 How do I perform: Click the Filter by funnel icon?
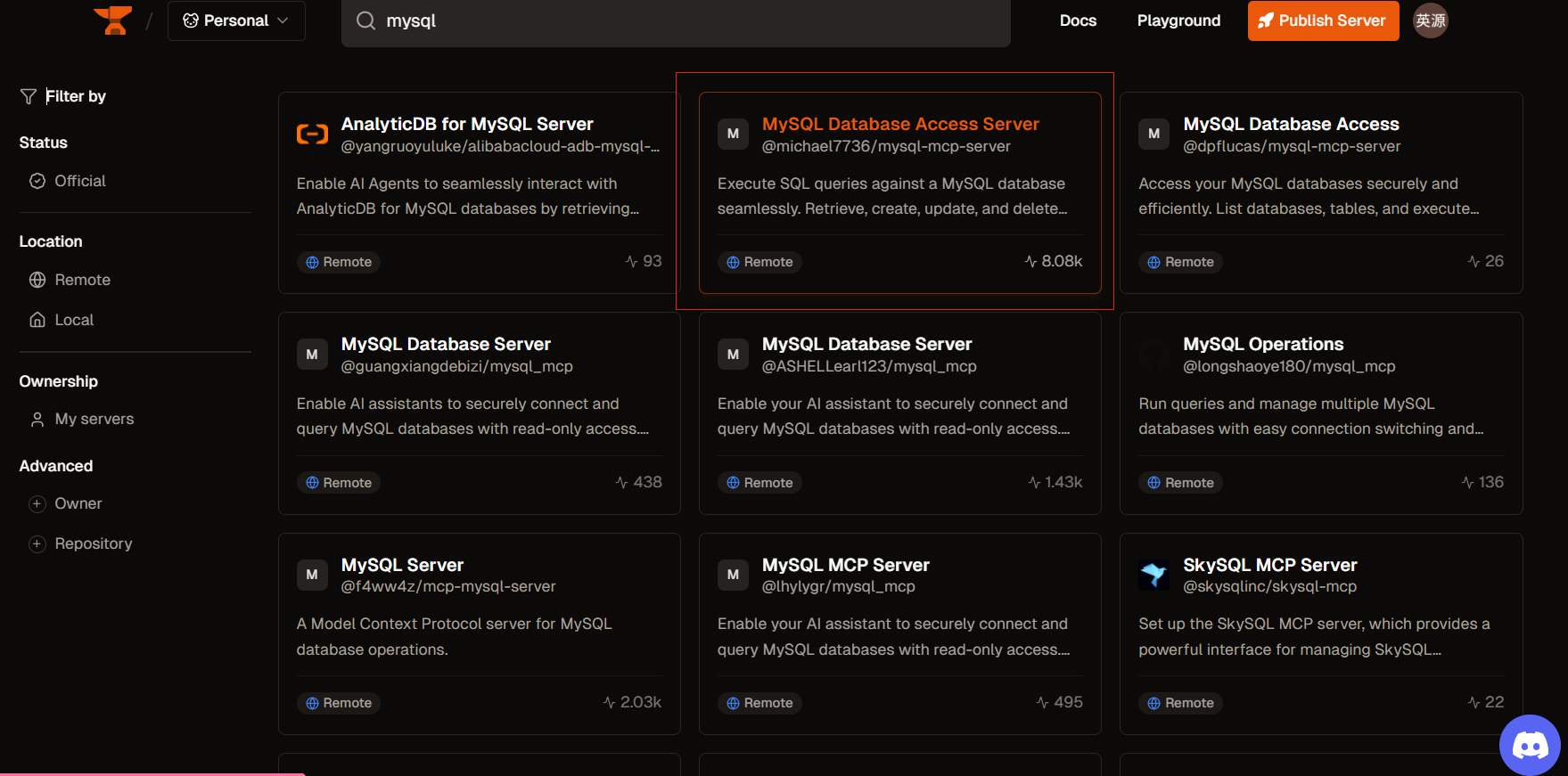pos(29,96)
